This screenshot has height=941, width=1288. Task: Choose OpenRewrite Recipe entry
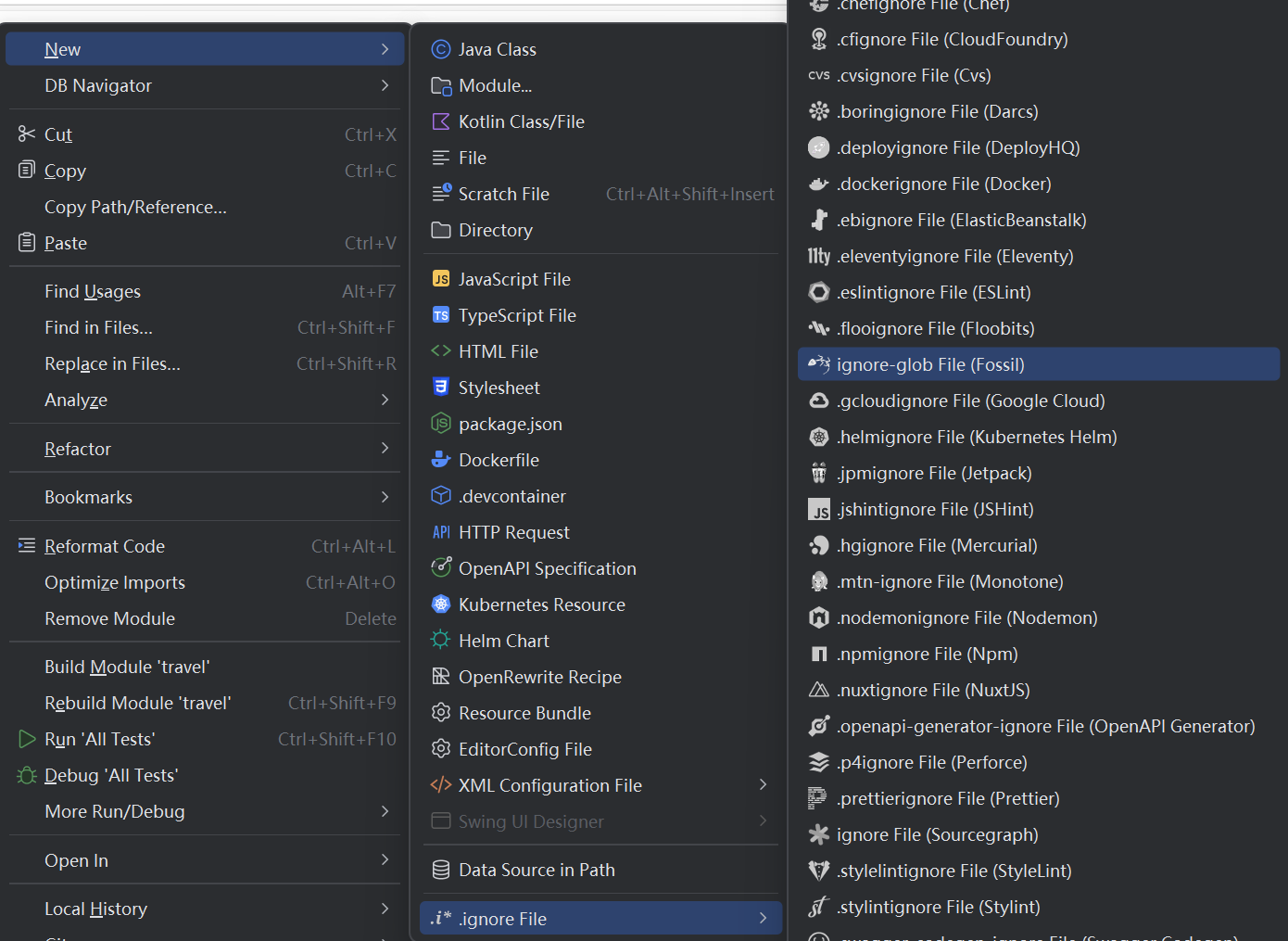(x=601, y=677)
